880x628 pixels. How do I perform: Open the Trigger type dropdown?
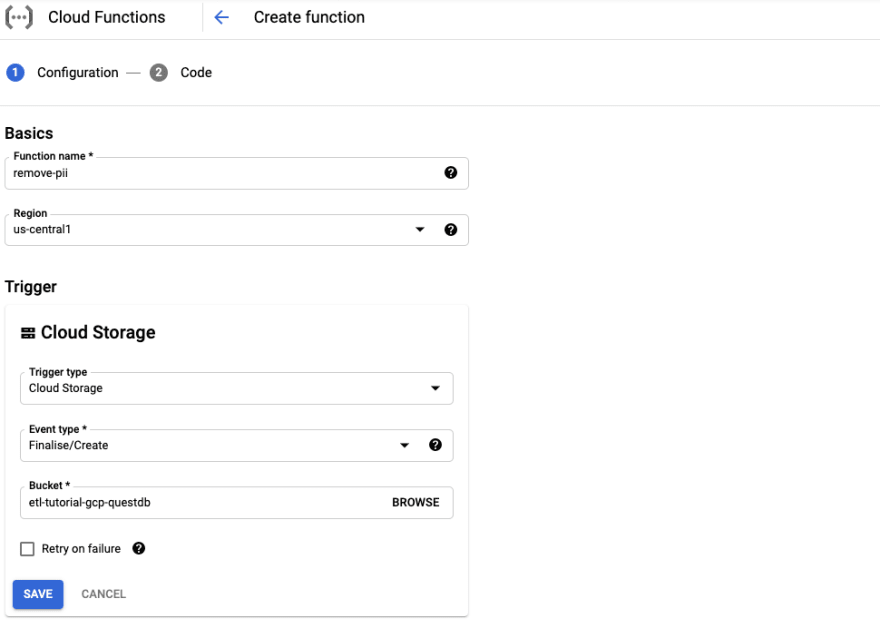click(236, 388)
